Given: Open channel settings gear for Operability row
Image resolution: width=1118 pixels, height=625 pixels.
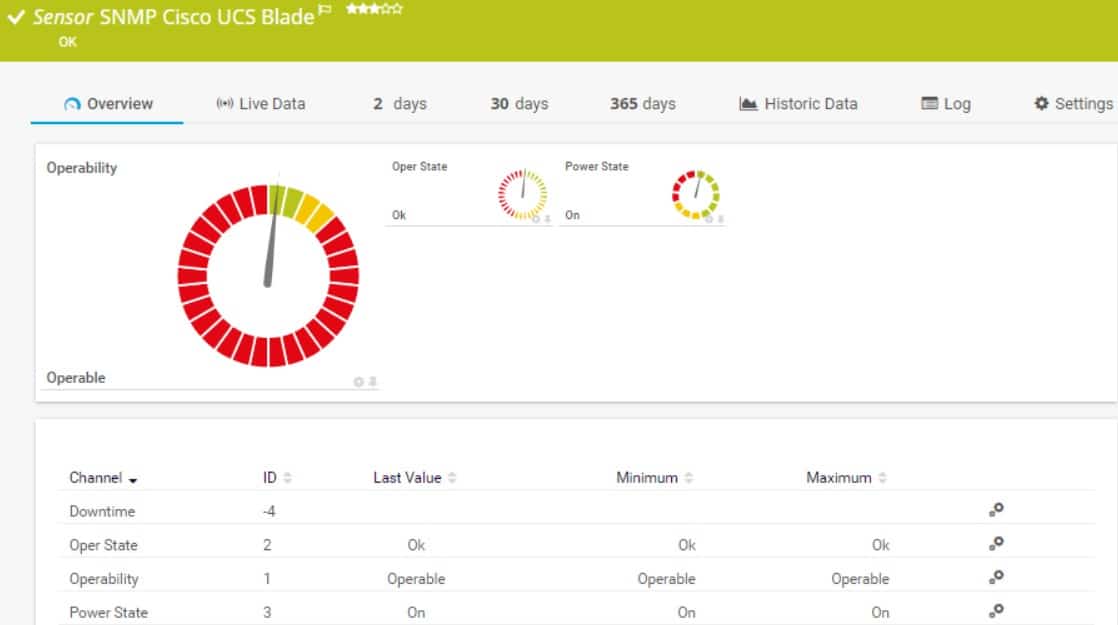Looking at the screenshot, I should click(996, 577).
